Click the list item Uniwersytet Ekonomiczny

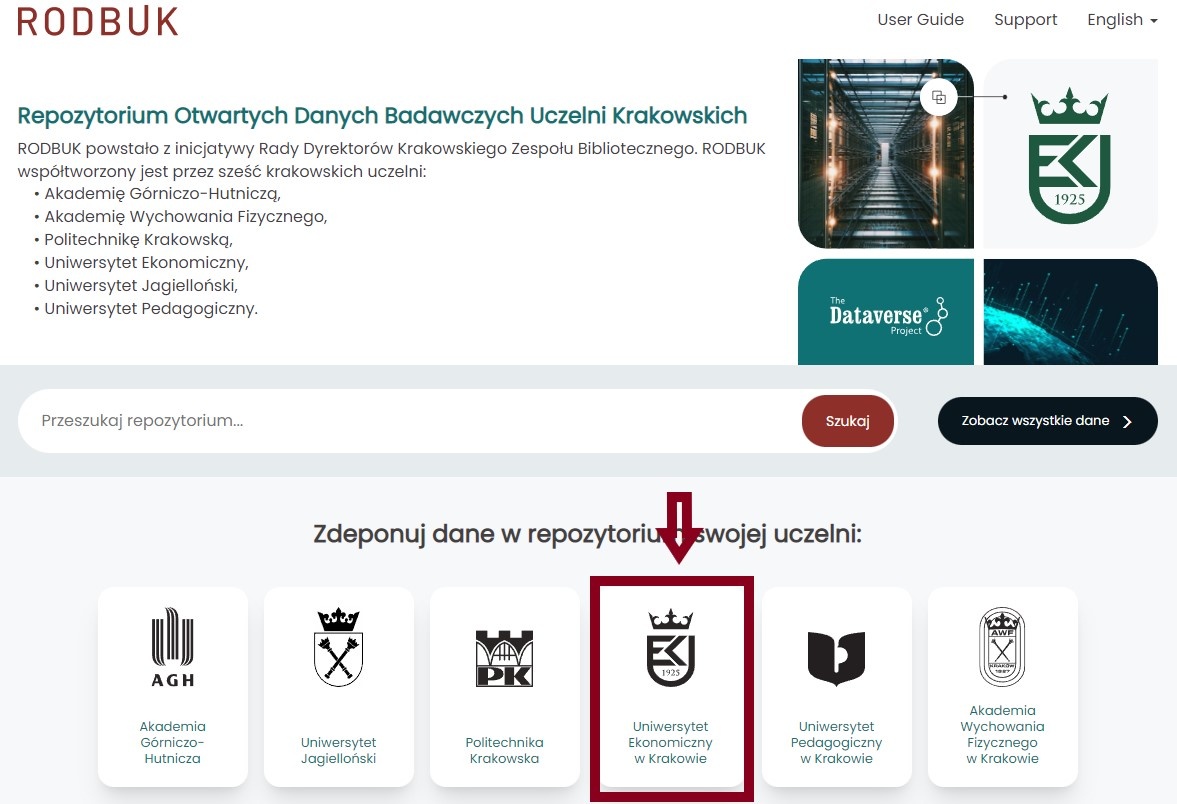click(x=146, y=263)
